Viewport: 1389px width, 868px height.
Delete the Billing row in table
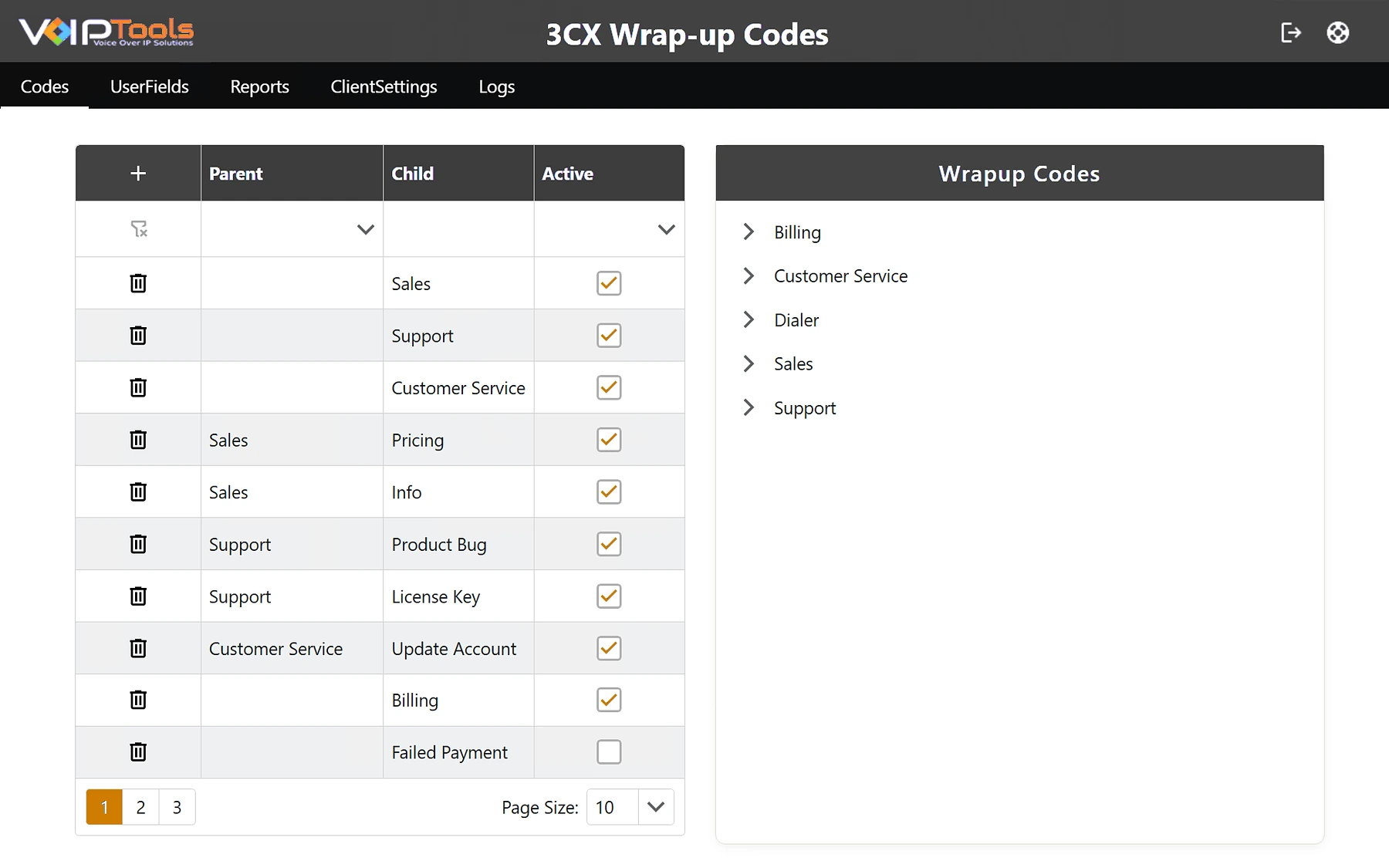[x=138, y=700]
